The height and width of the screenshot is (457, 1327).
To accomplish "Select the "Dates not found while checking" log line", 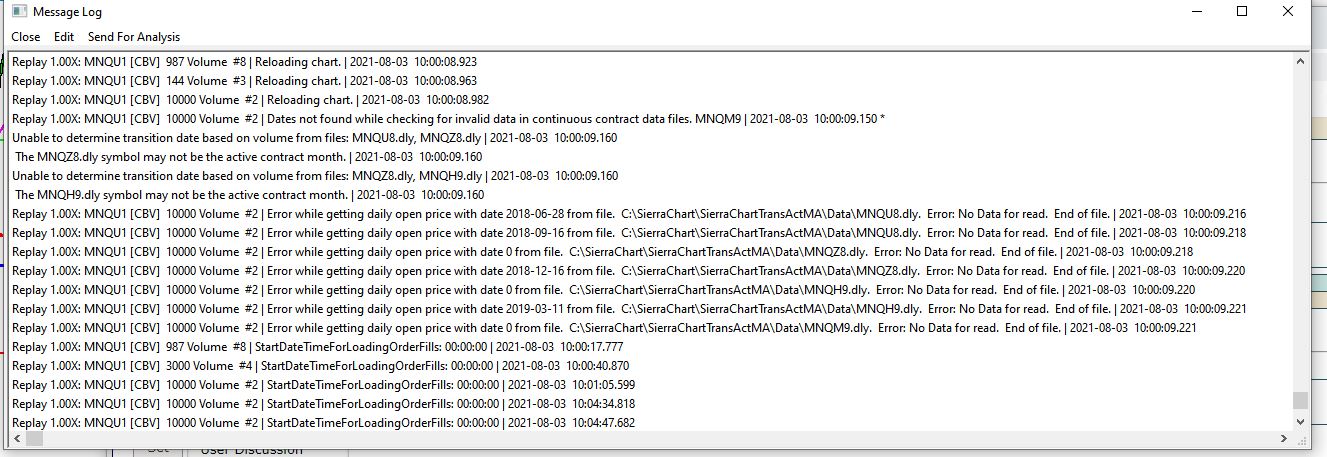I will (x=448, y=119).
